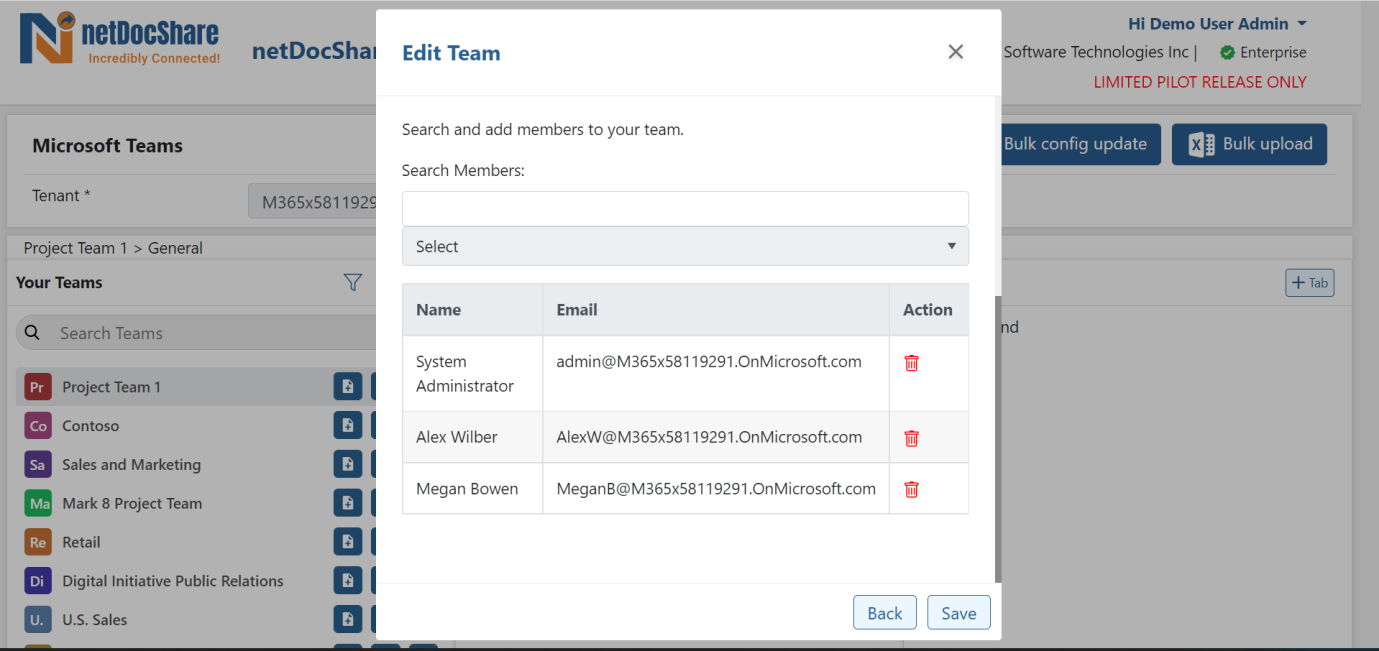Click the Project Team 1 file icon button
This screenshot has width=1379, height=651.
tap(348, 387)
